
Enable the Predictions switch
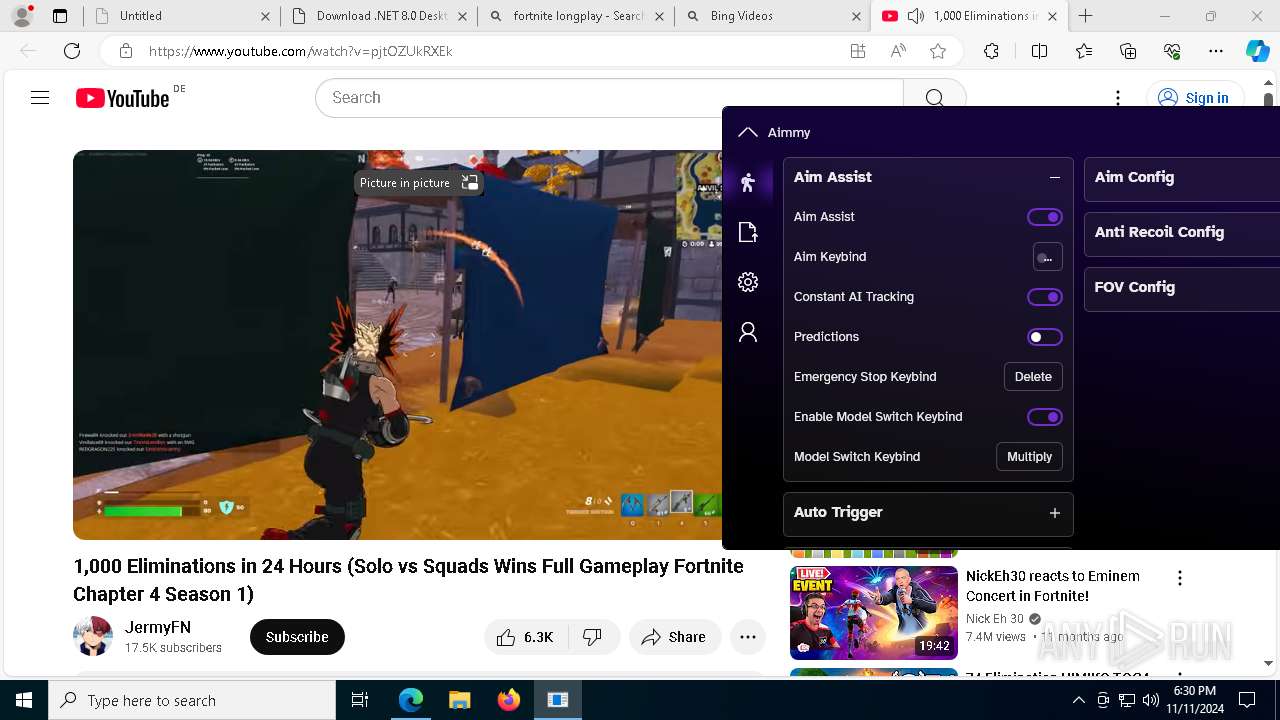(x=1045, y=337)
